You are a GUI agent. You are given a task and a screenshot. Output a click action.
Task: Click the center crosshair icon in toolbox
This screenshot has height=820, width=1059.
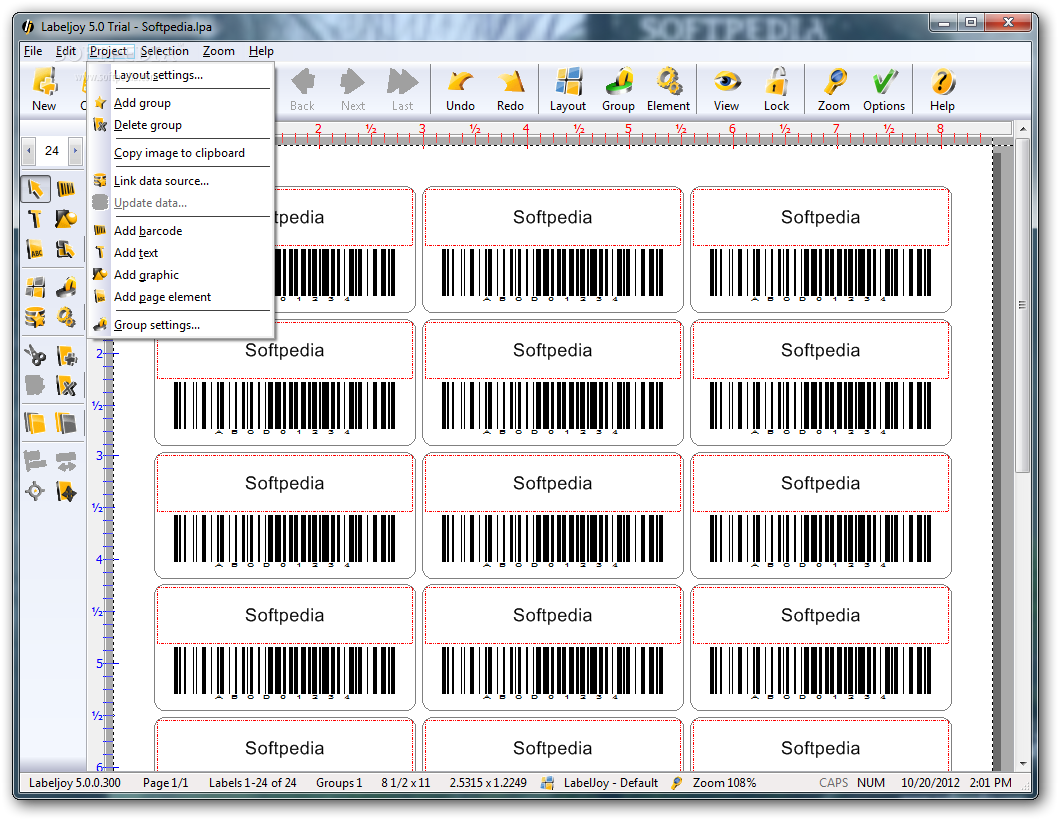35,492
